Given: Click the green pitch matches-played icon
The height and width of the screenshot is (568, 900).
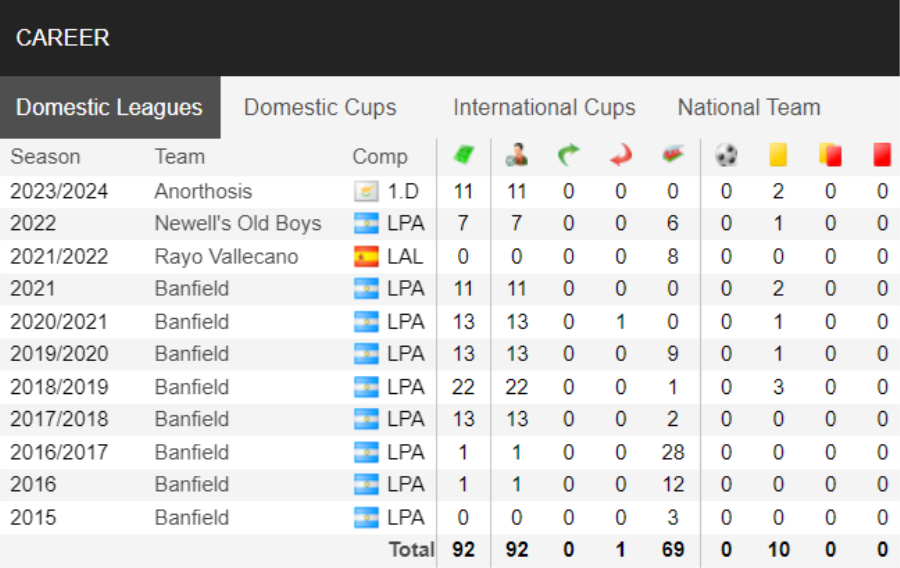Looking at the screenshot, I should (x=463, y=155).
